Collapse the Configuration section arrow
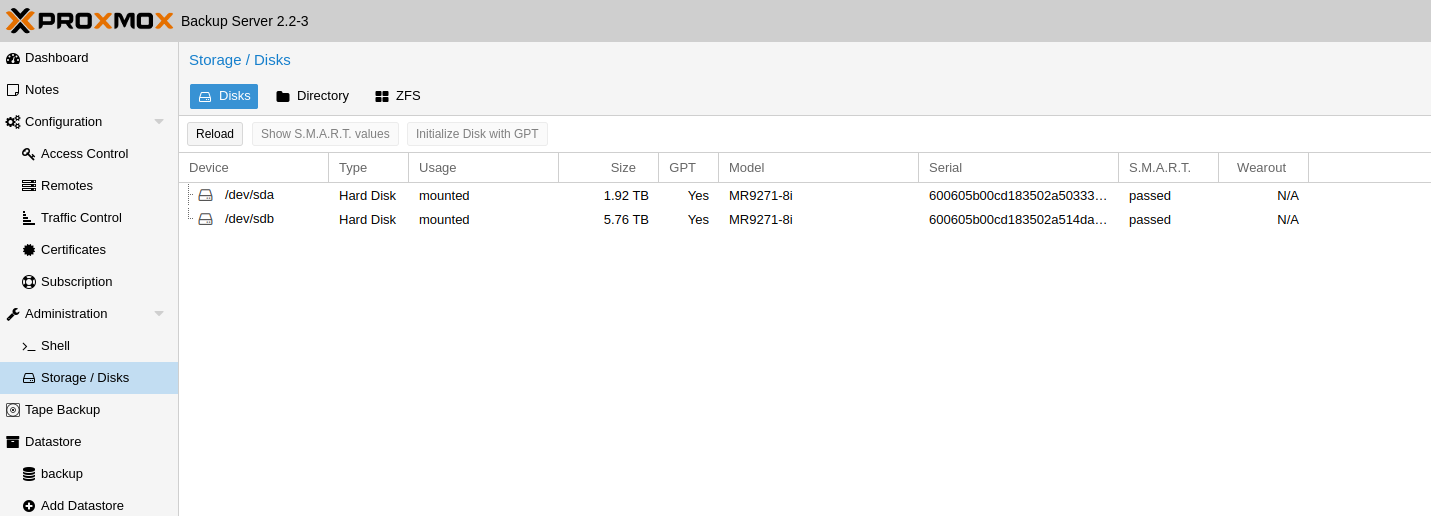 coord(159,122)
